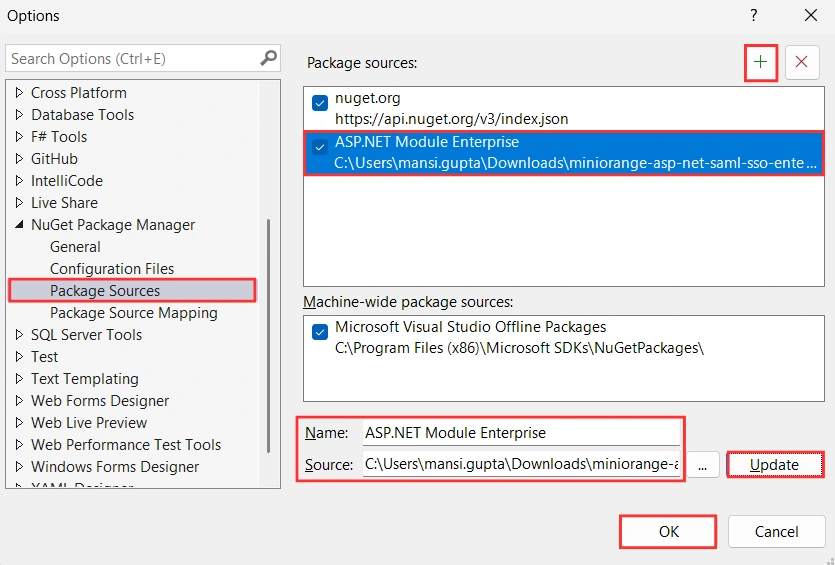This screenshot has height=565, width=835.
Task: Select Microsoft Visual Studio Offline Packages entry
Action: pos(563,337)
